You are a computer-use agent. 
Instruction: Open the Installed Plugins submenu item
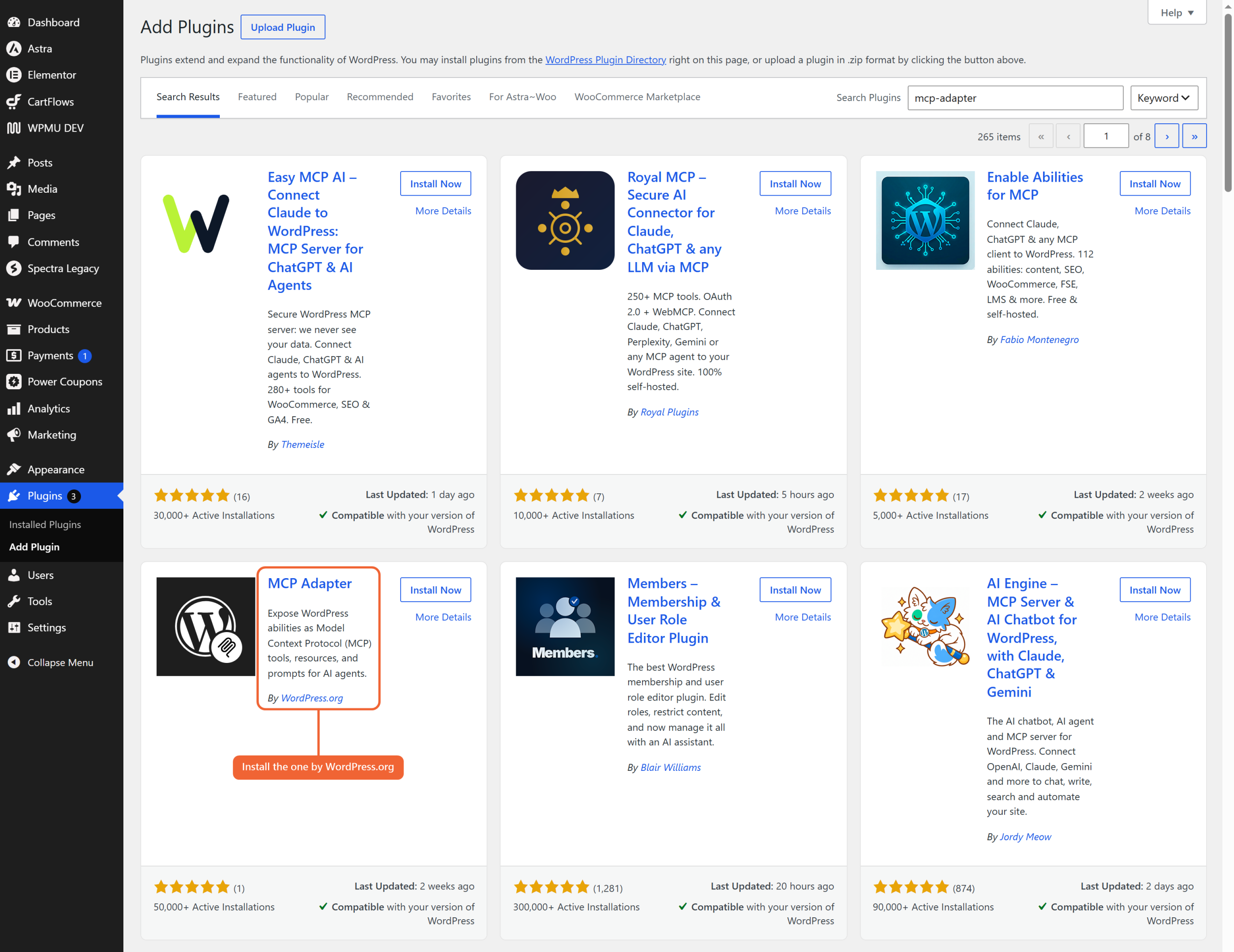(x=45, y=524)
